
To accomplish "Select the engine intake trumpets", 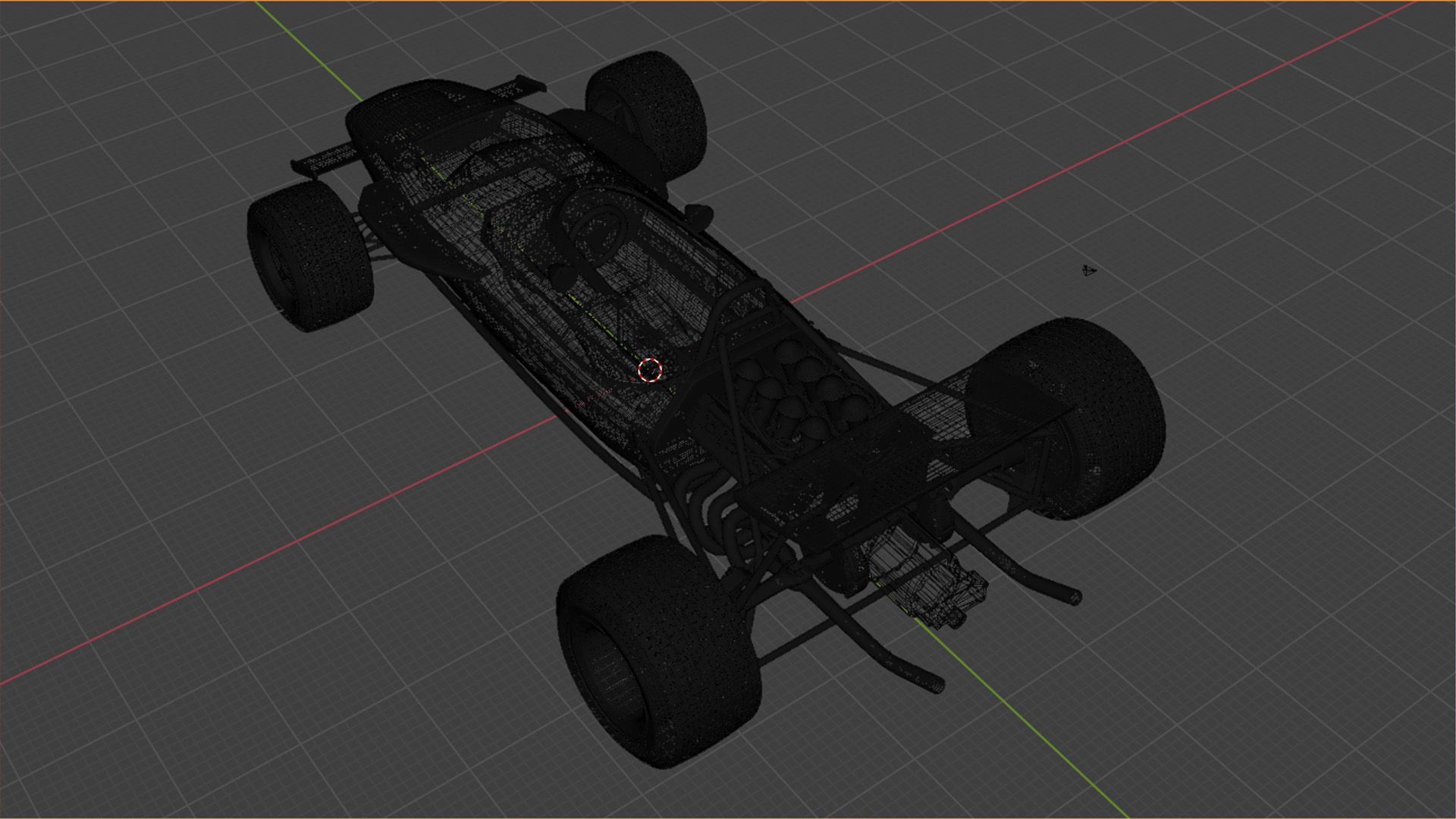I will pos(804,394).
